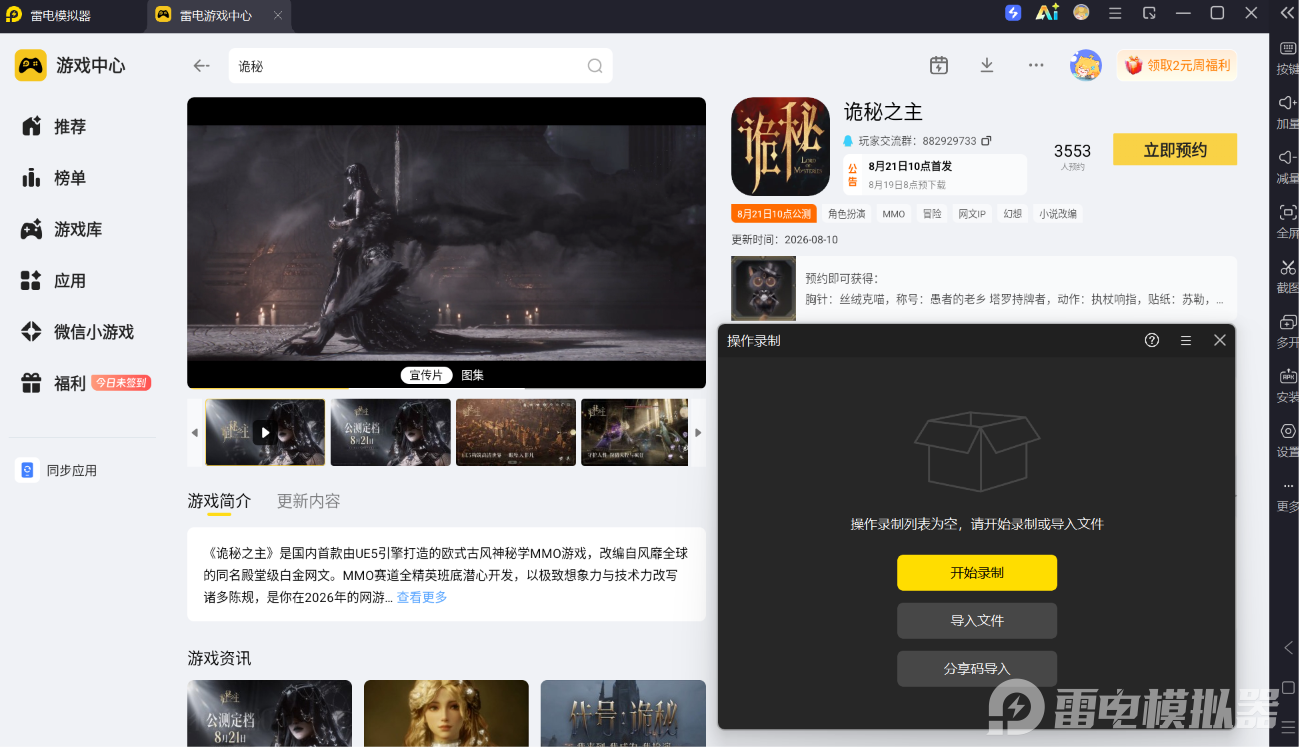The width and height of the screenshot is (1299, 747).
Task: Click 立即预约 to pre-register
Action: click(1175, 150)
